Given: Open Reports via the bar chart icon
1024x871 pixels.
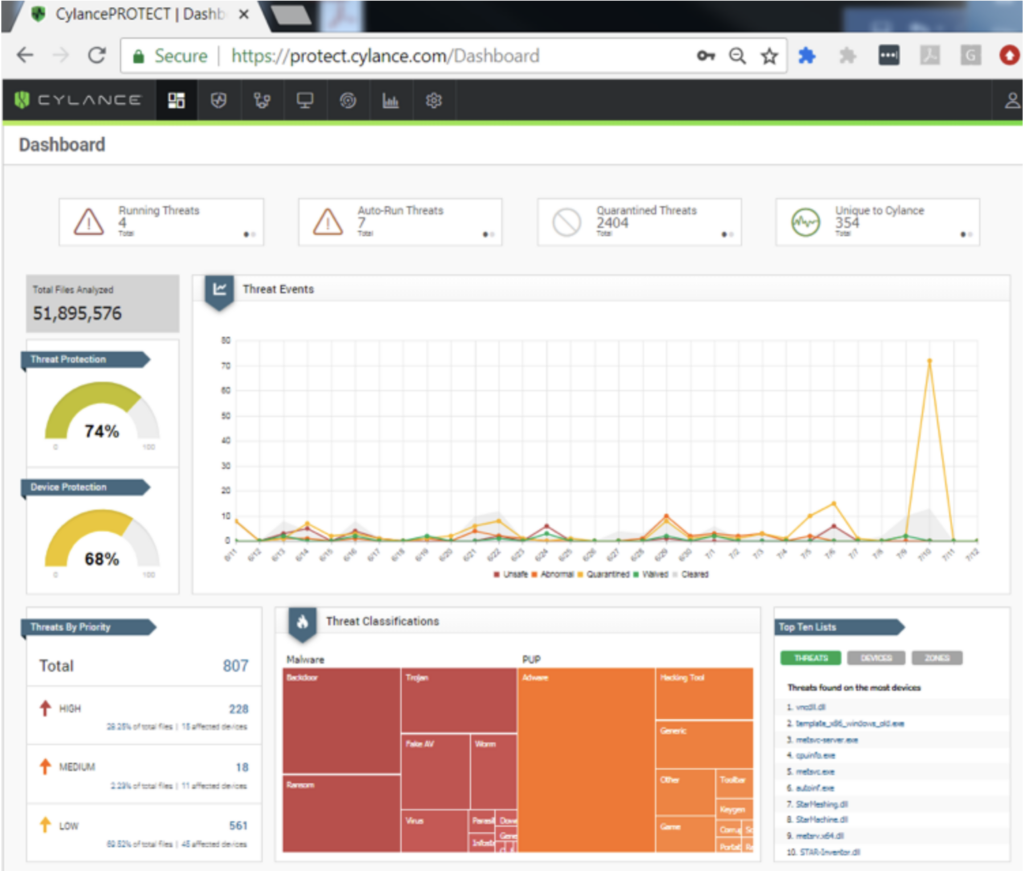Looking at the screenshot, I should [x=390, y=100].
